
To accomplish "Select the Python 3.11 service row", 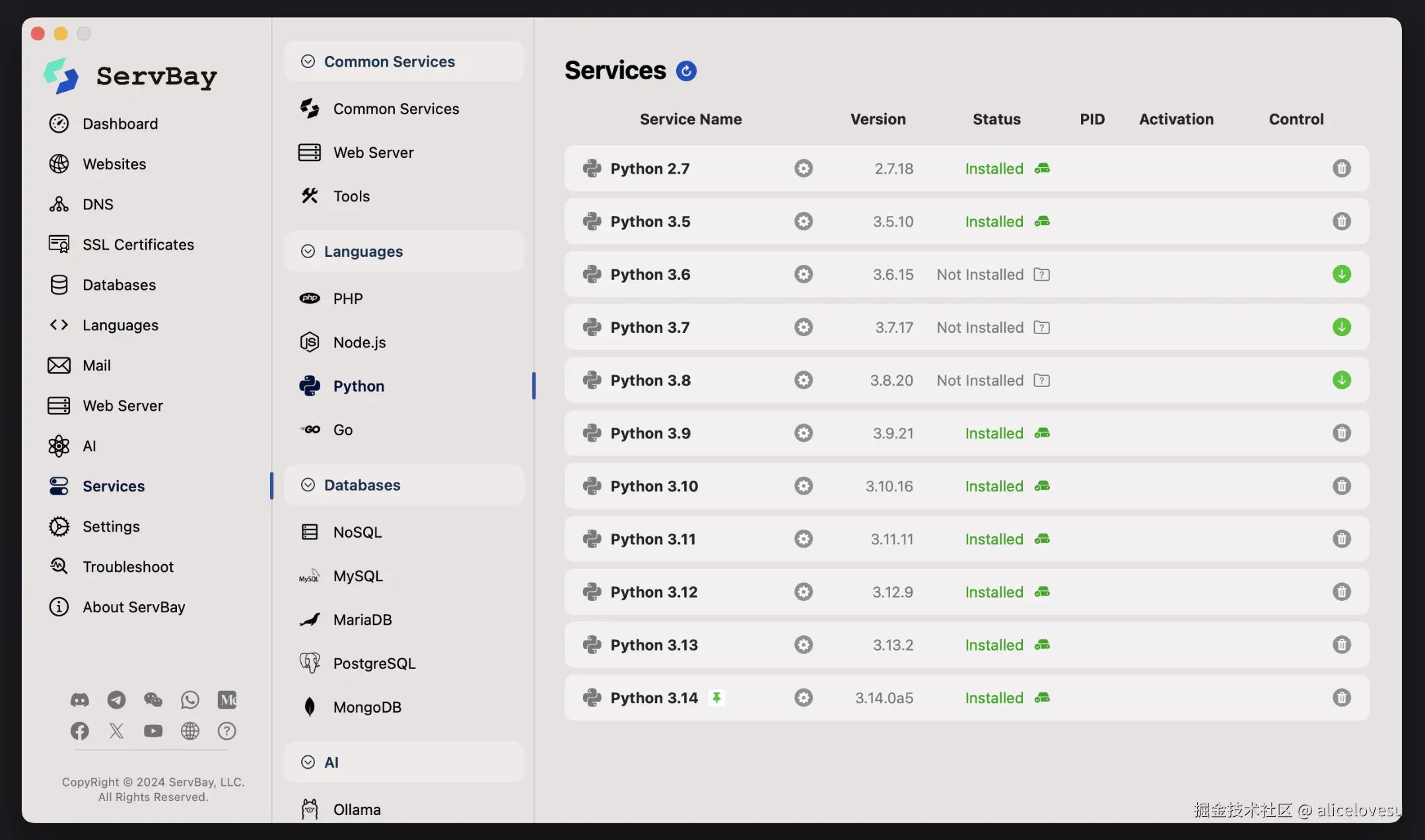I will pyautogui.click(x=652, y=539).
